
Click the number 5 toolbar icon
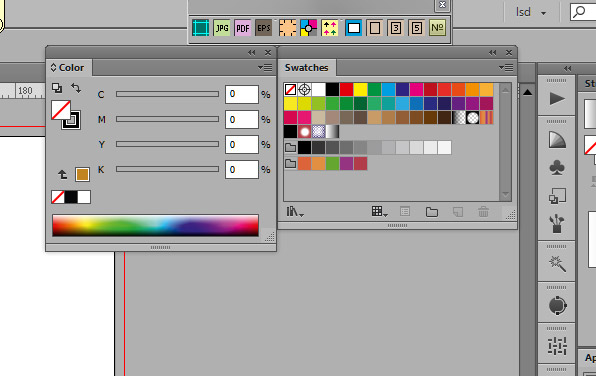tap(417, 28)
